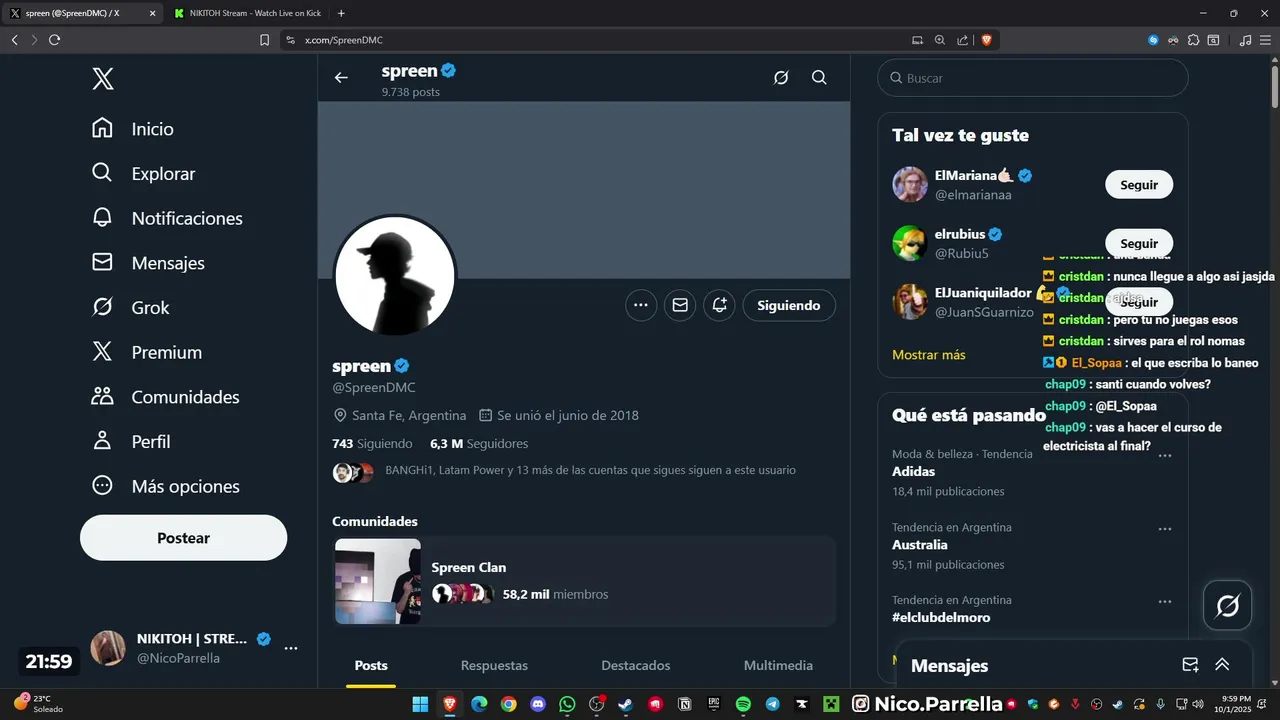Open the browser extensions puzzle icon
Image resolution: width=1280 pixels, height=720 pixels.
(1194, 40)
